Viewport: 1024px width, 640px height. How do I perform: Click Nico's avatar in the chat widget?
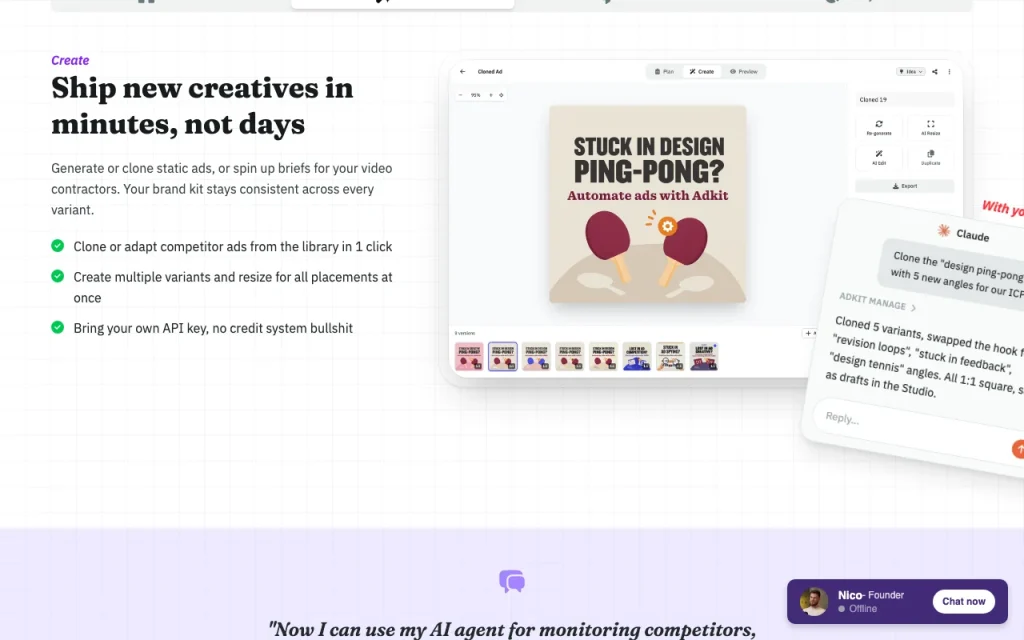point(814,601)
